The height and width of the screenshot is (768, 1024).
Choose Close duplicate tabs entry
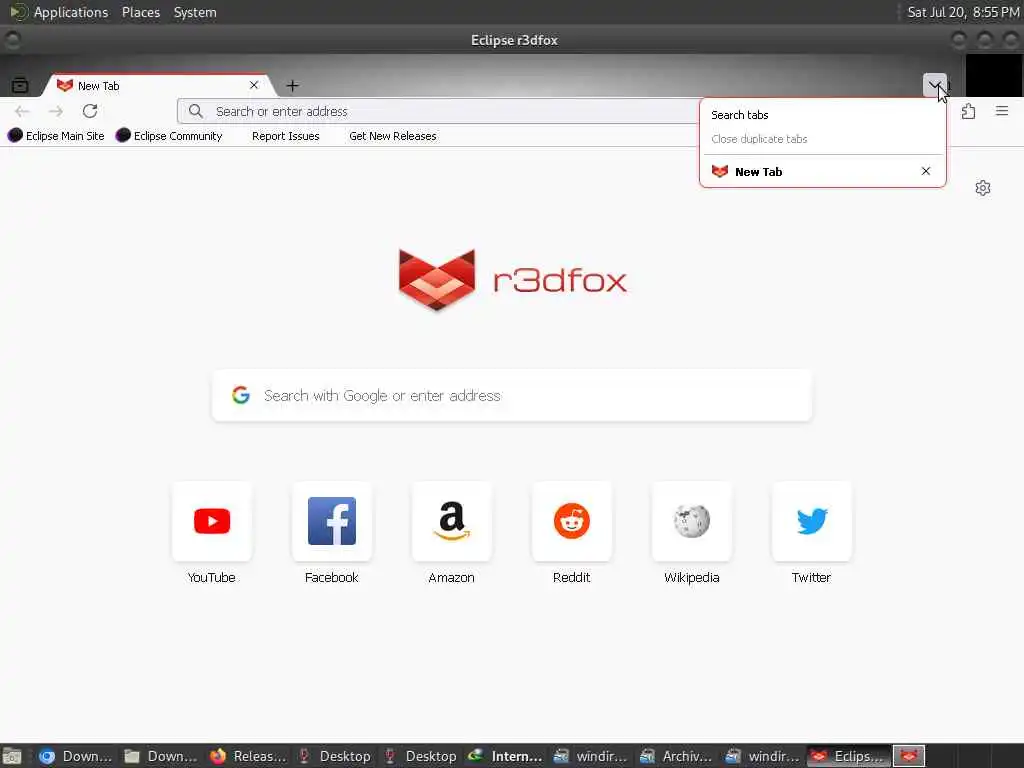click(822, 139)
